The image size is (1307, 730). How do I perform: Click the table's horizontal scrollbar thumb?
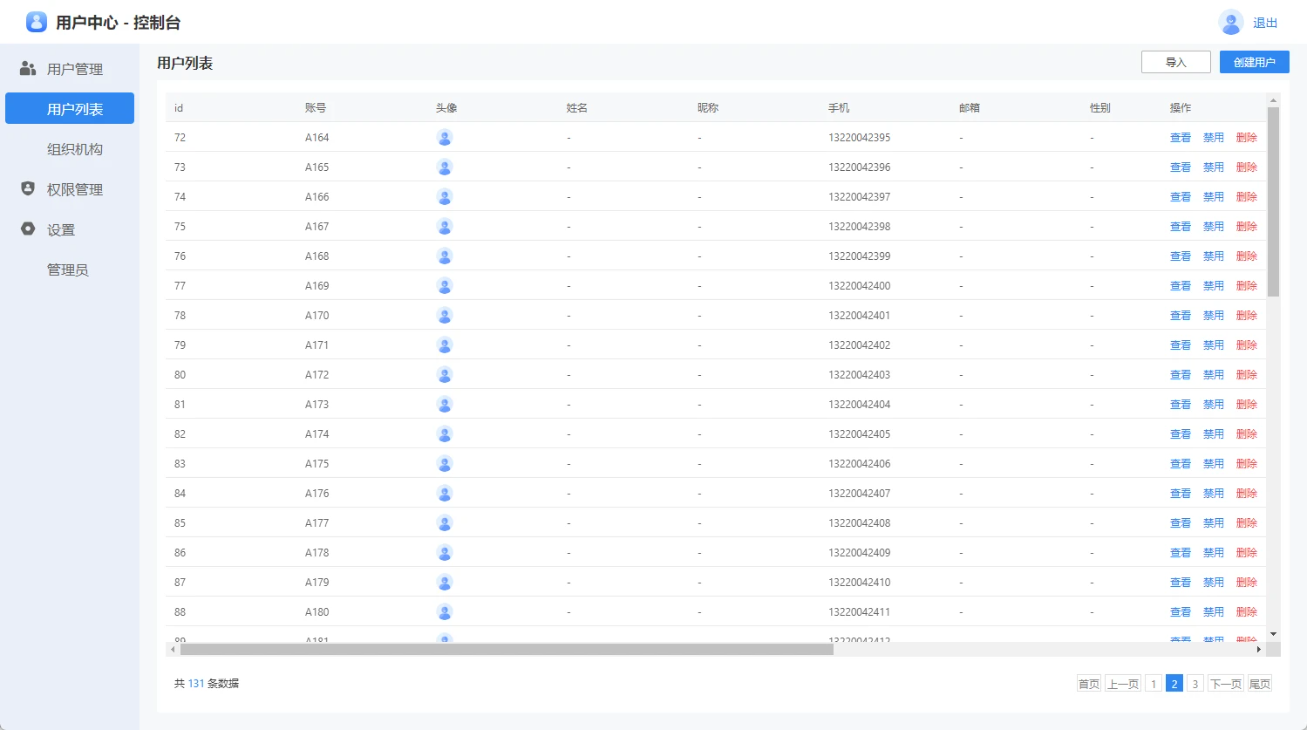click(x=506, y=649)
